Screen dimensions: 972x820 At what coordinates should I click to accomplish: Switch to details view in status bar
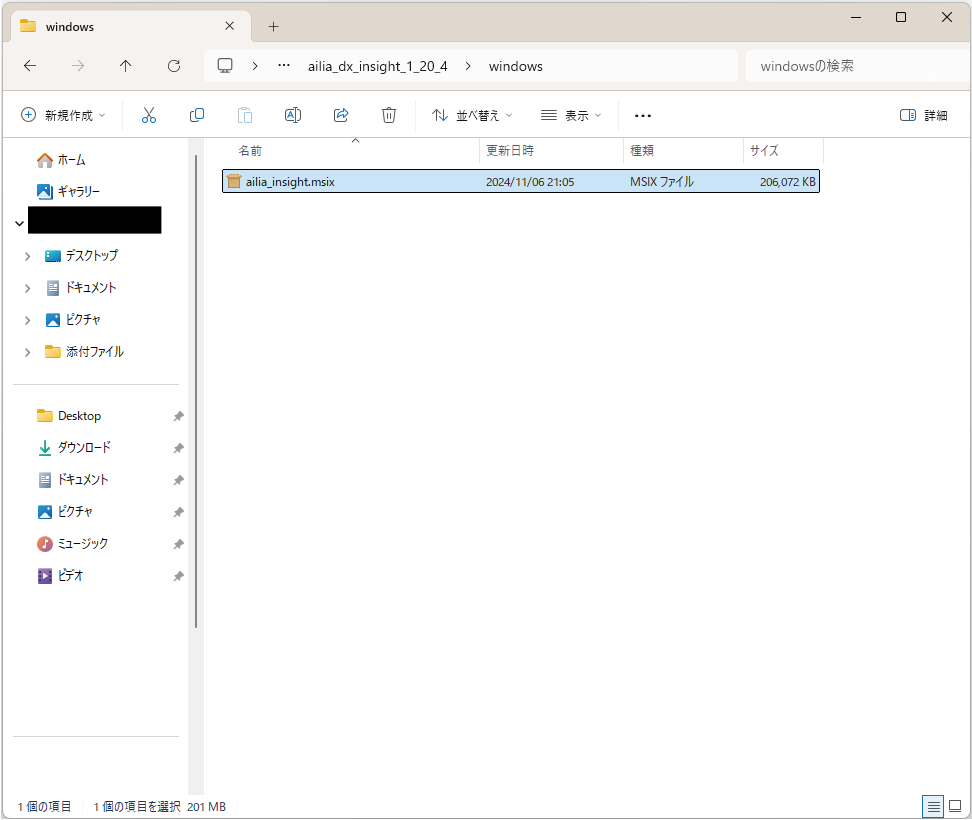coord(932,806)
